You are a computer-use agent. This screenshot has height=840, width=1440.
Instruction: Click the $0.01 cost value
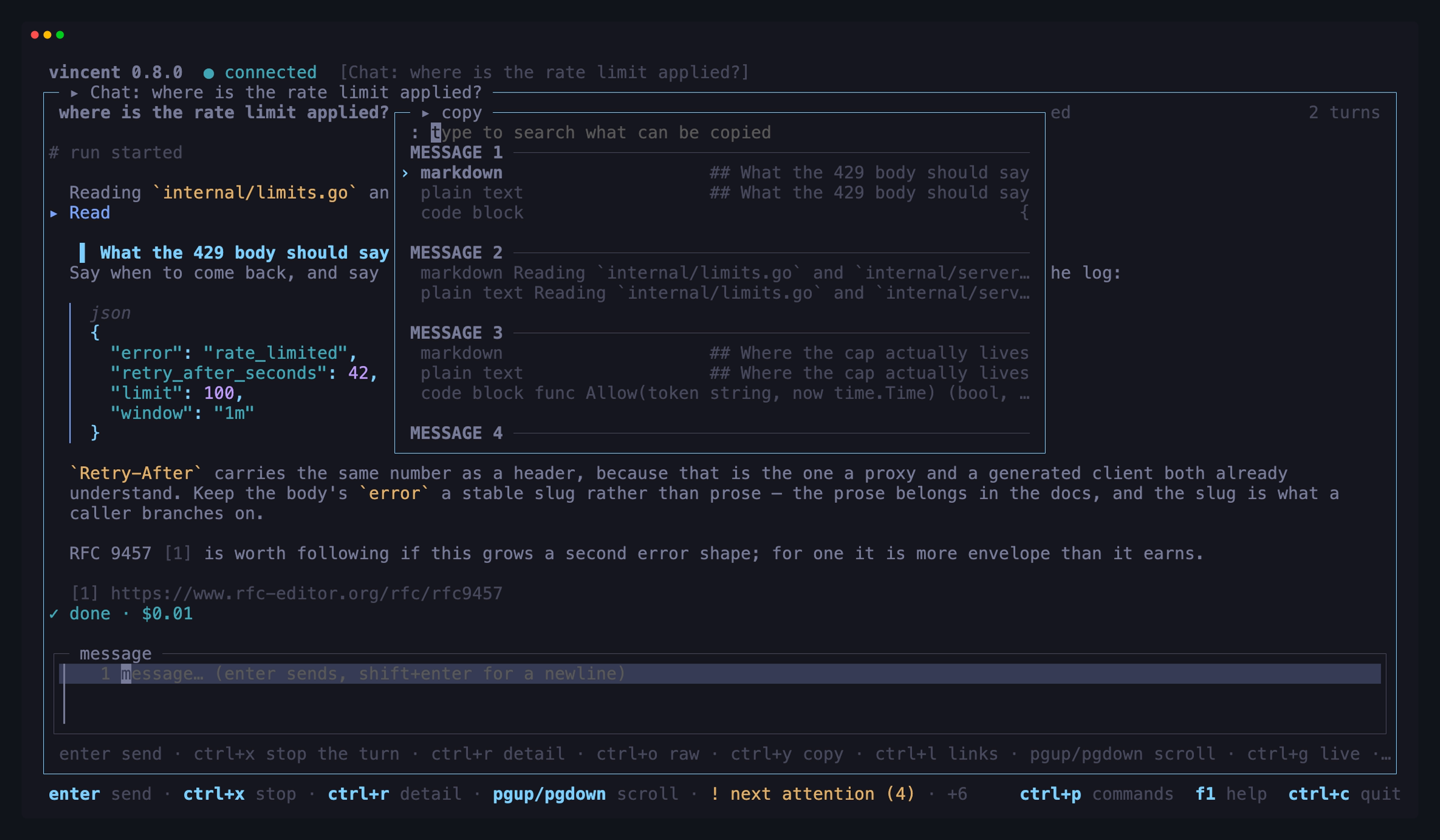point(167,614)
